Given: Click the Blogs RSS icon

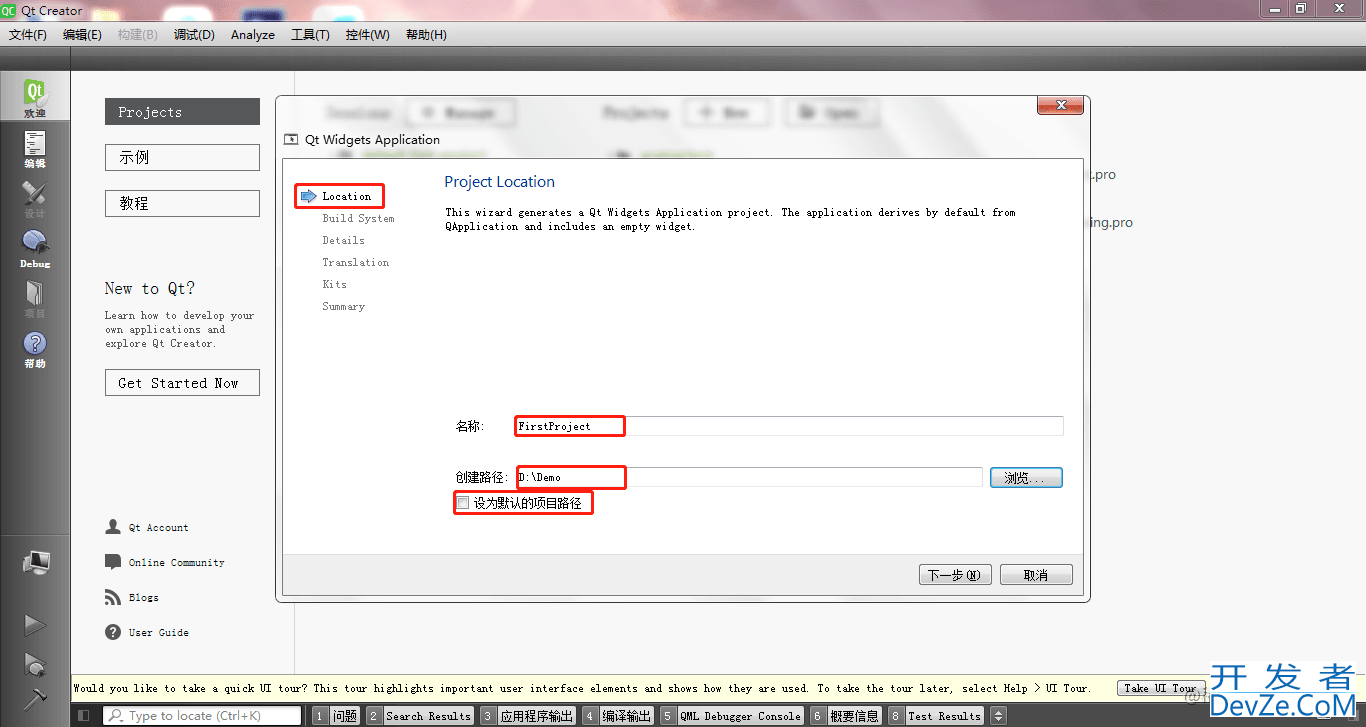Looking at the screenshot, I should [x=113, y=597].
